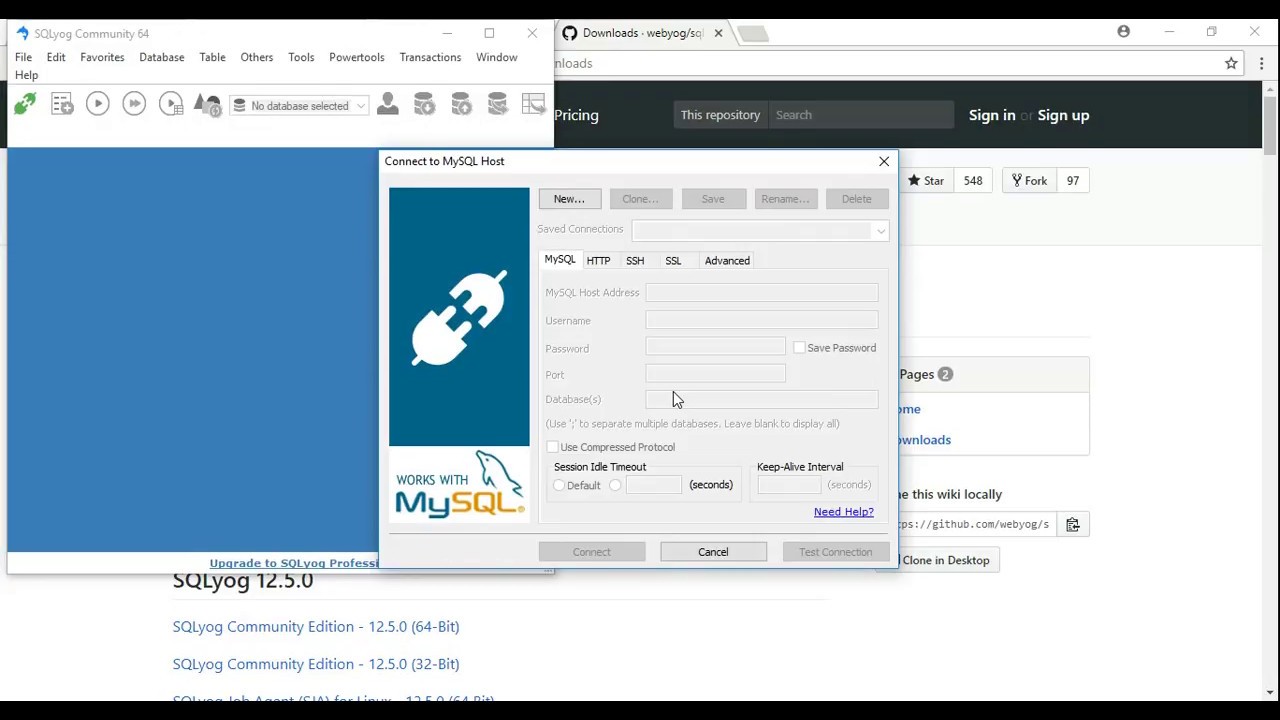This screenshot has width=1280, height=720.
Task: Click the New... connection button
Action: (x=569, y=199)
